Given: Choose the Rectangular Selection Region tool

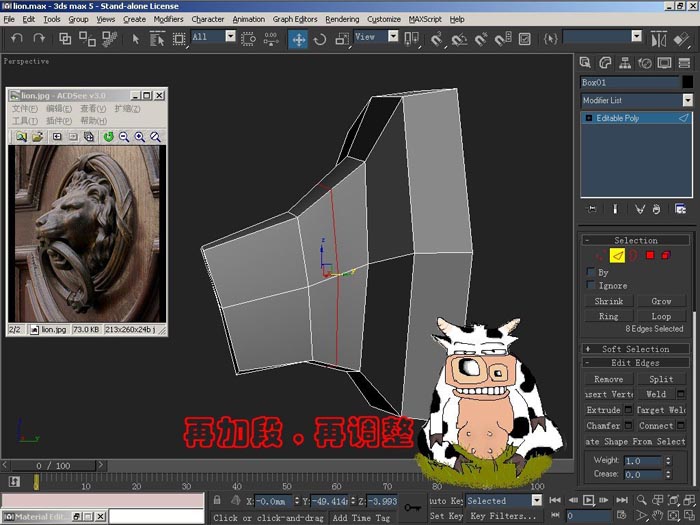Looking at the screenshot, I should [x=179, y=39].
